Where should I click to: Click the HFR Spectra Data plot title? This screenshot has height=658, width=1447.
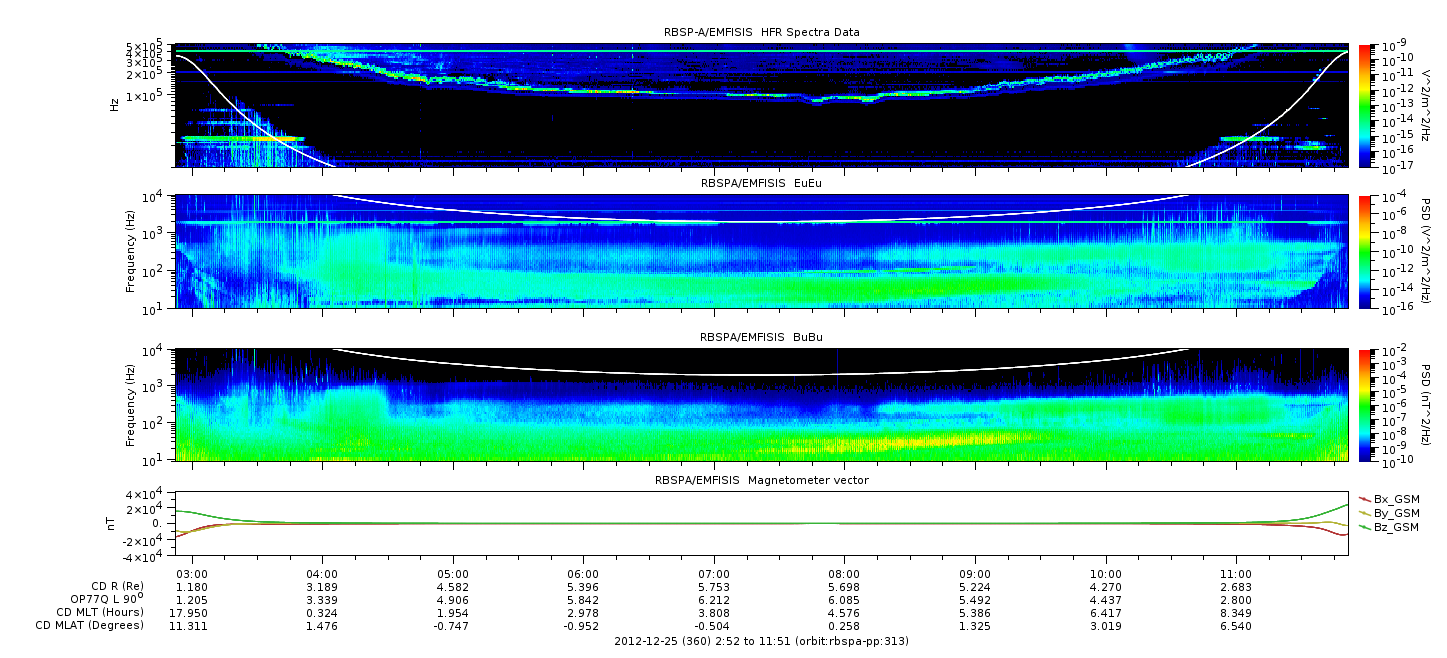point(761,32)
